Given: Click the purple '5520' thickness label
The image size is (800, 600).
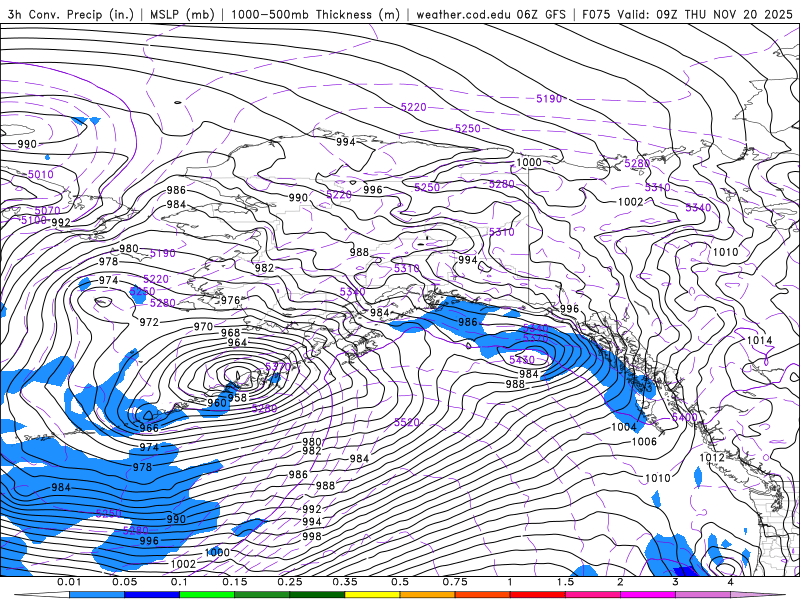Looking at the screenshot, I should click(407, 422).
